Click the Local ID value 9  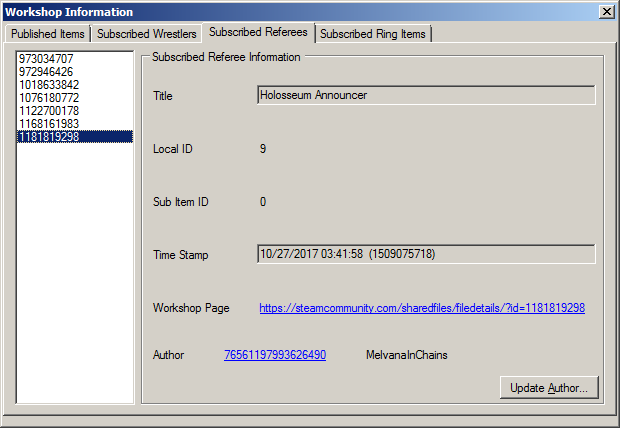[x=262, y=149]
